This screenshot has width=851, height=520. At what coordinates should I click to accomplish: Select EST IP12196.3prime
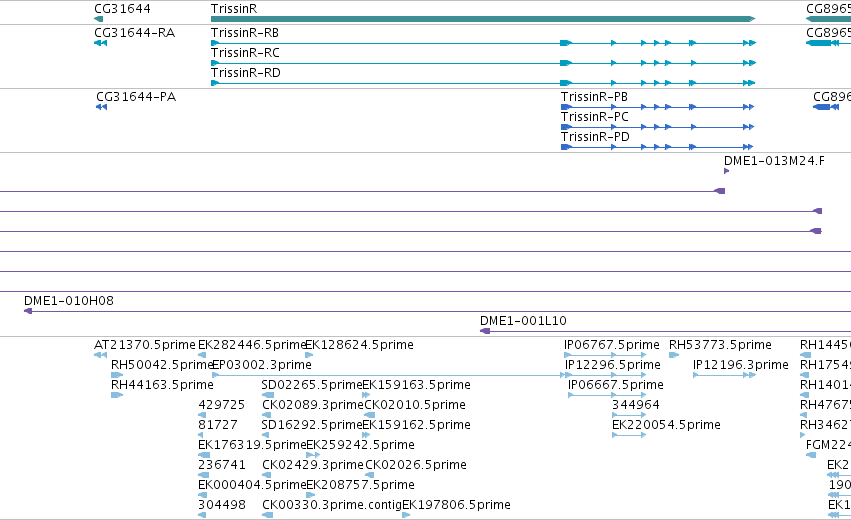point(740,365)
